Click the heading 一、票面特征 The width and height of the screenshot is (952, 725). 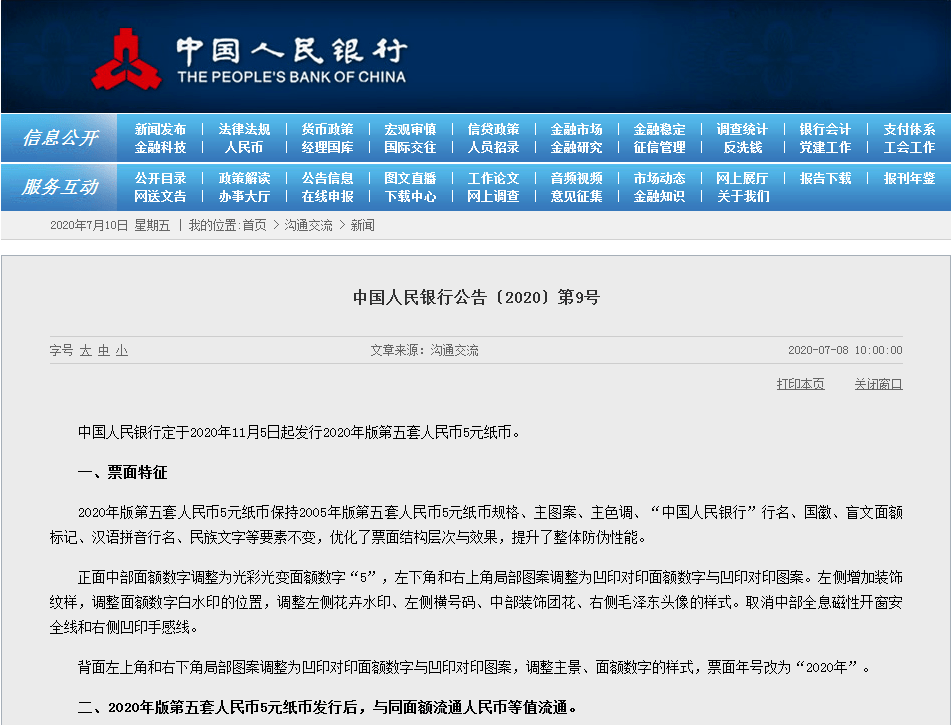point(123,472)
